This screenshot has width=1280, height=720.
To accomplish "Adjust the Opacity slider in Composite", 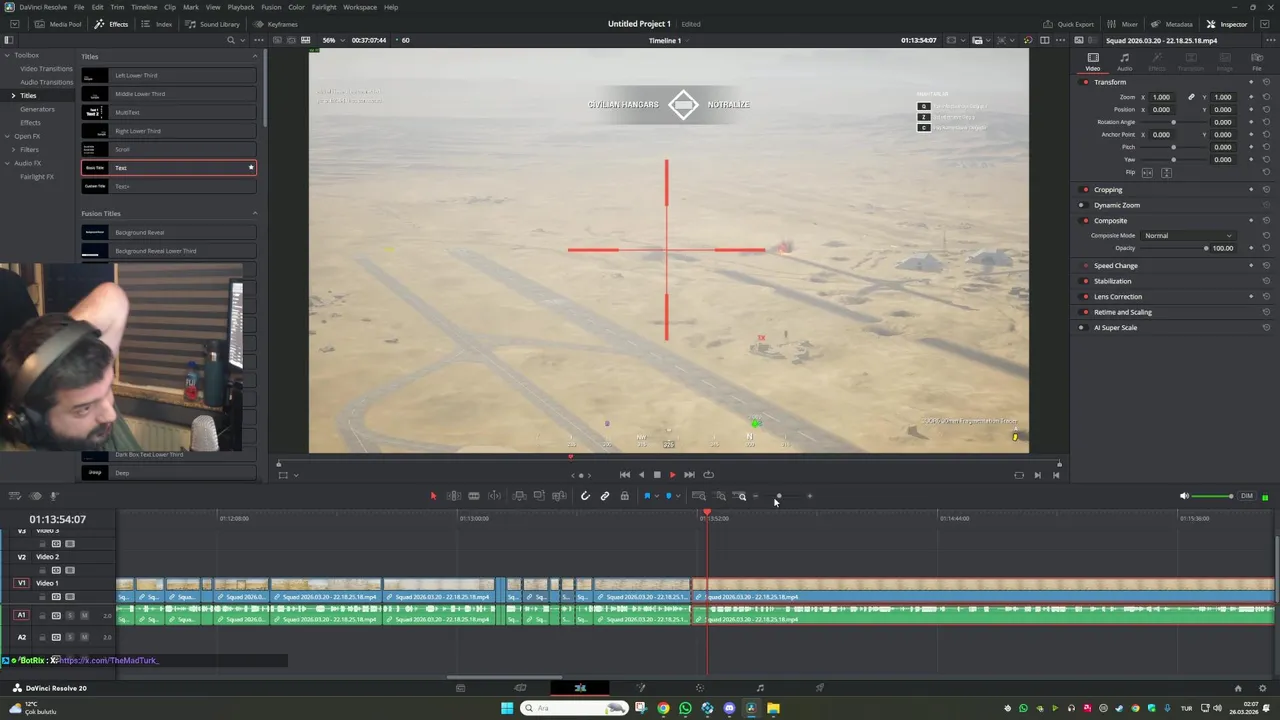I will click(1206, 248).
